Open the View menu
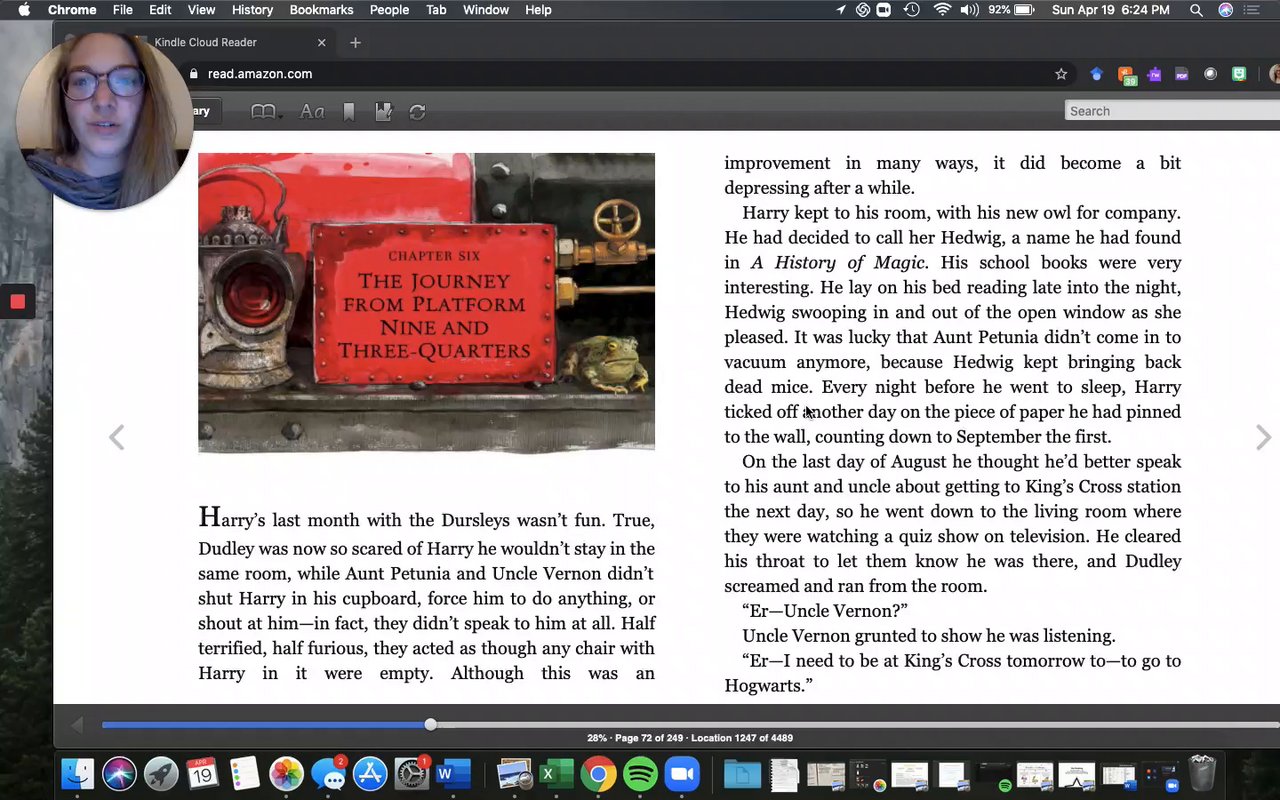 (201, 10)
